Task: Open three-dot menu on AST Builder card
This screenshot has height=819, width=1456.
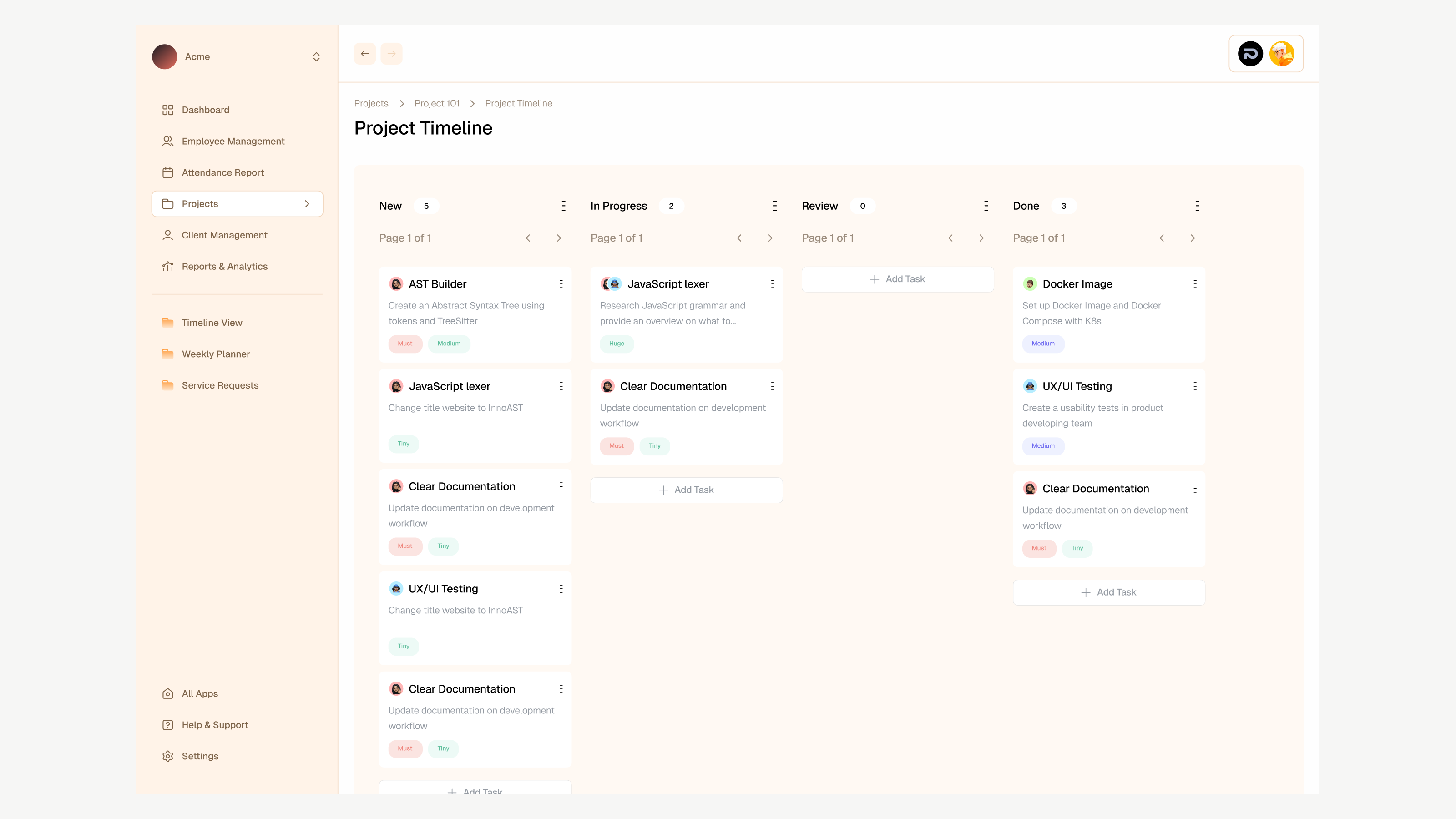Action: pyautogui.click(x=561, y=284)
